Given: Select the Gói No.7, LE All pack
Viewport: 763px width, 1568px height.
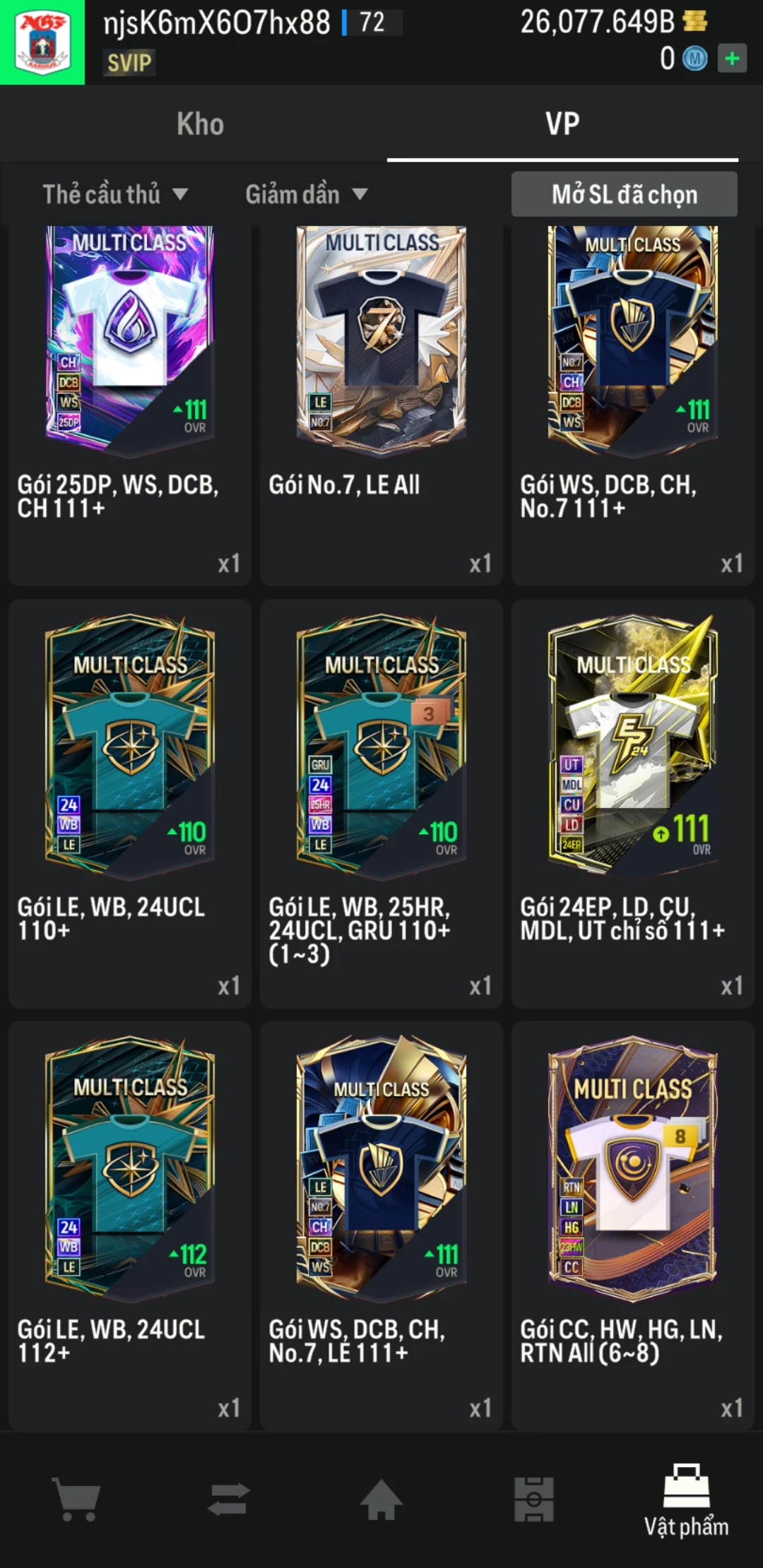Looking at the screenshot, I should (381, 405).
